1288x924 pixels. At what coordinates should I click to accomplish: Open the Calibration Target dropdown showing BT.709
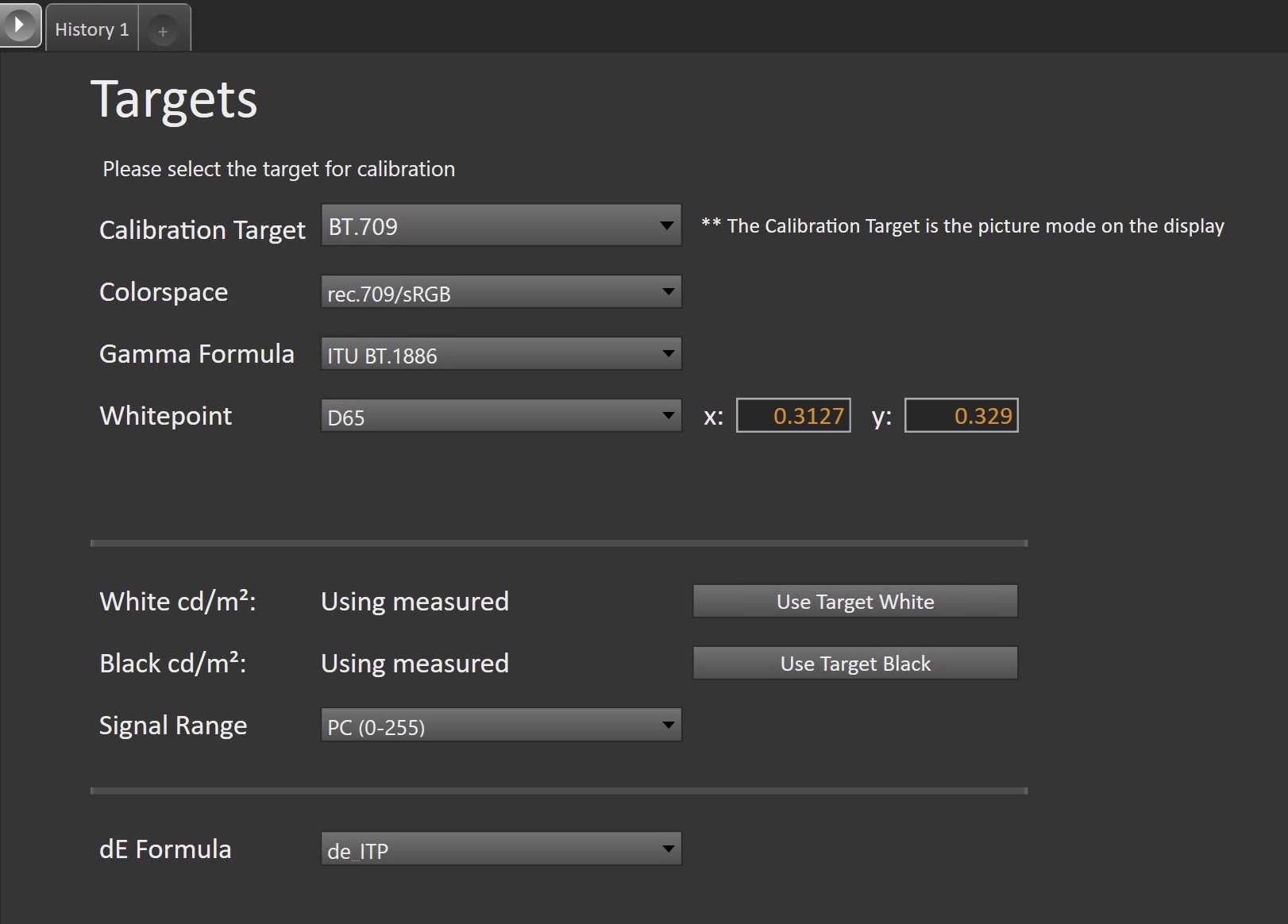pyautogui.click(x=500, y=226)
